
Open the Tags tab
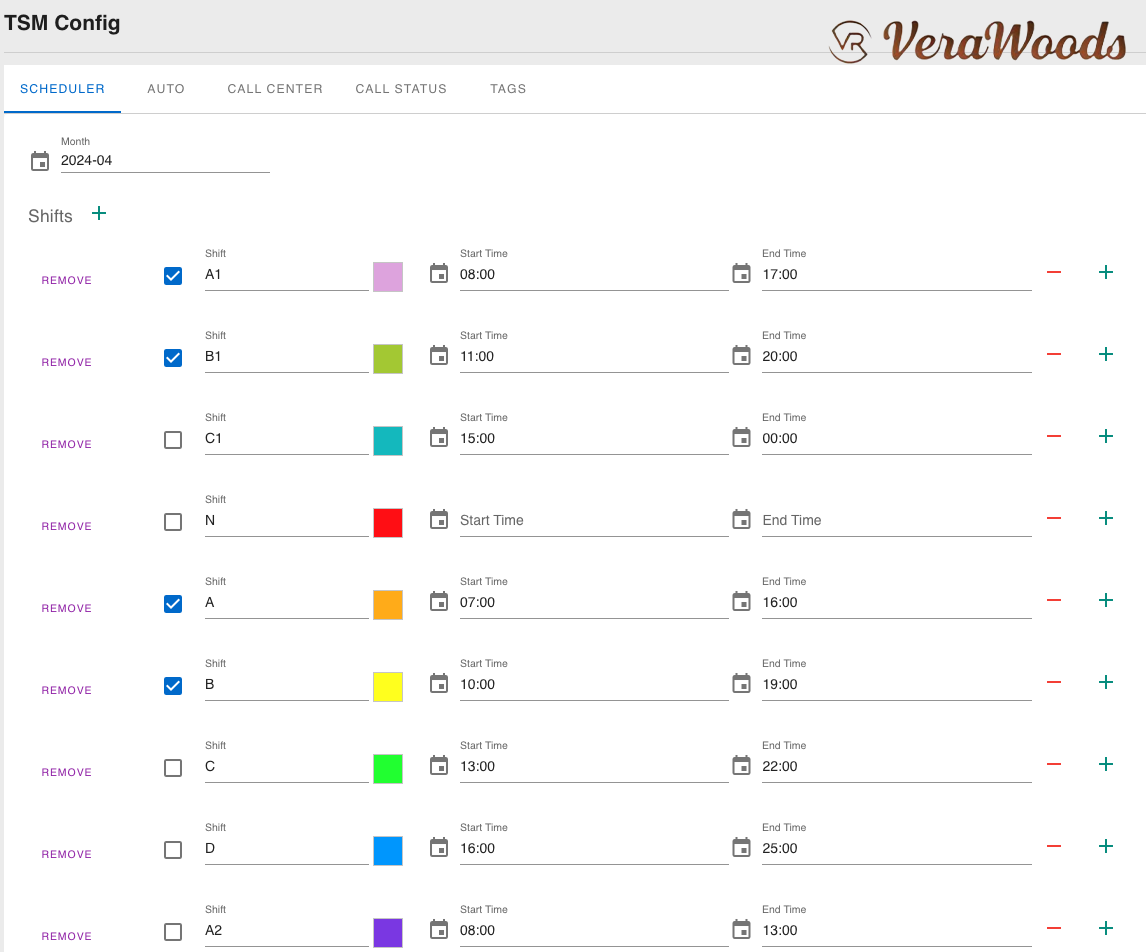(508, 89)
